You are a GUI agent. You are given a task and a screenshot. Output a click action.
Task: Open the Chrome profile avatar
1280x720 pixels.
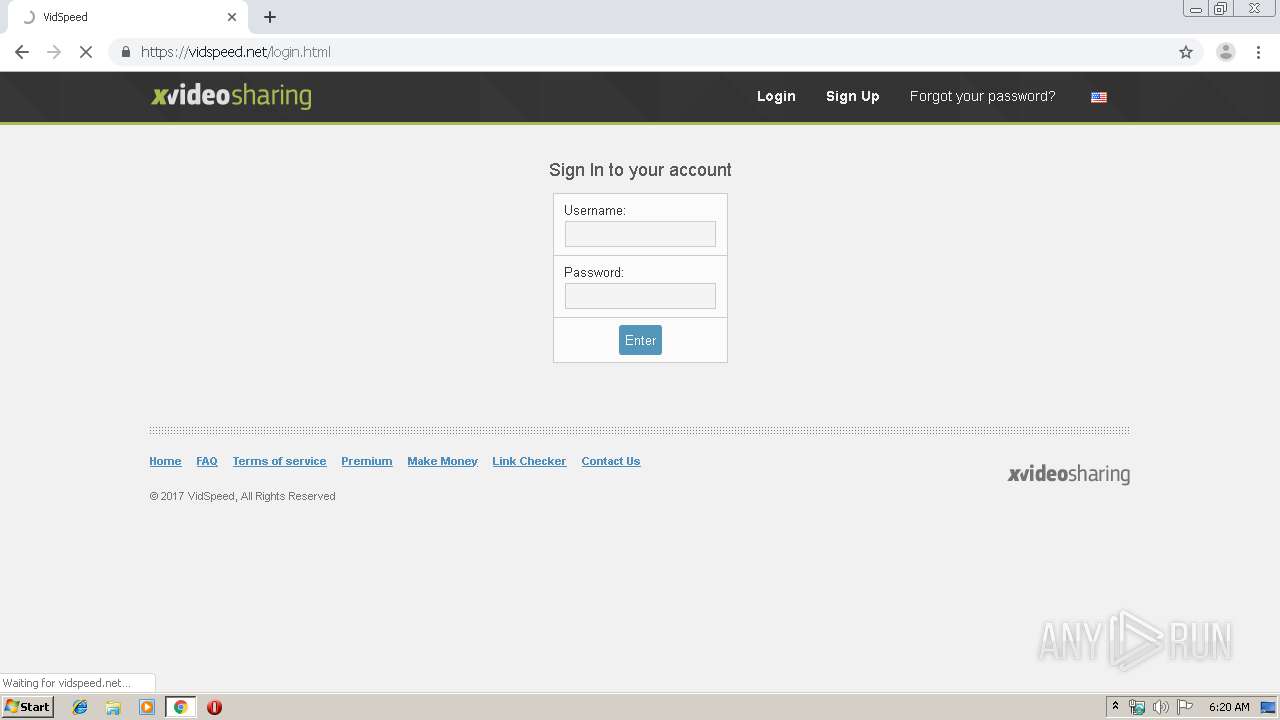[1225, 52]
